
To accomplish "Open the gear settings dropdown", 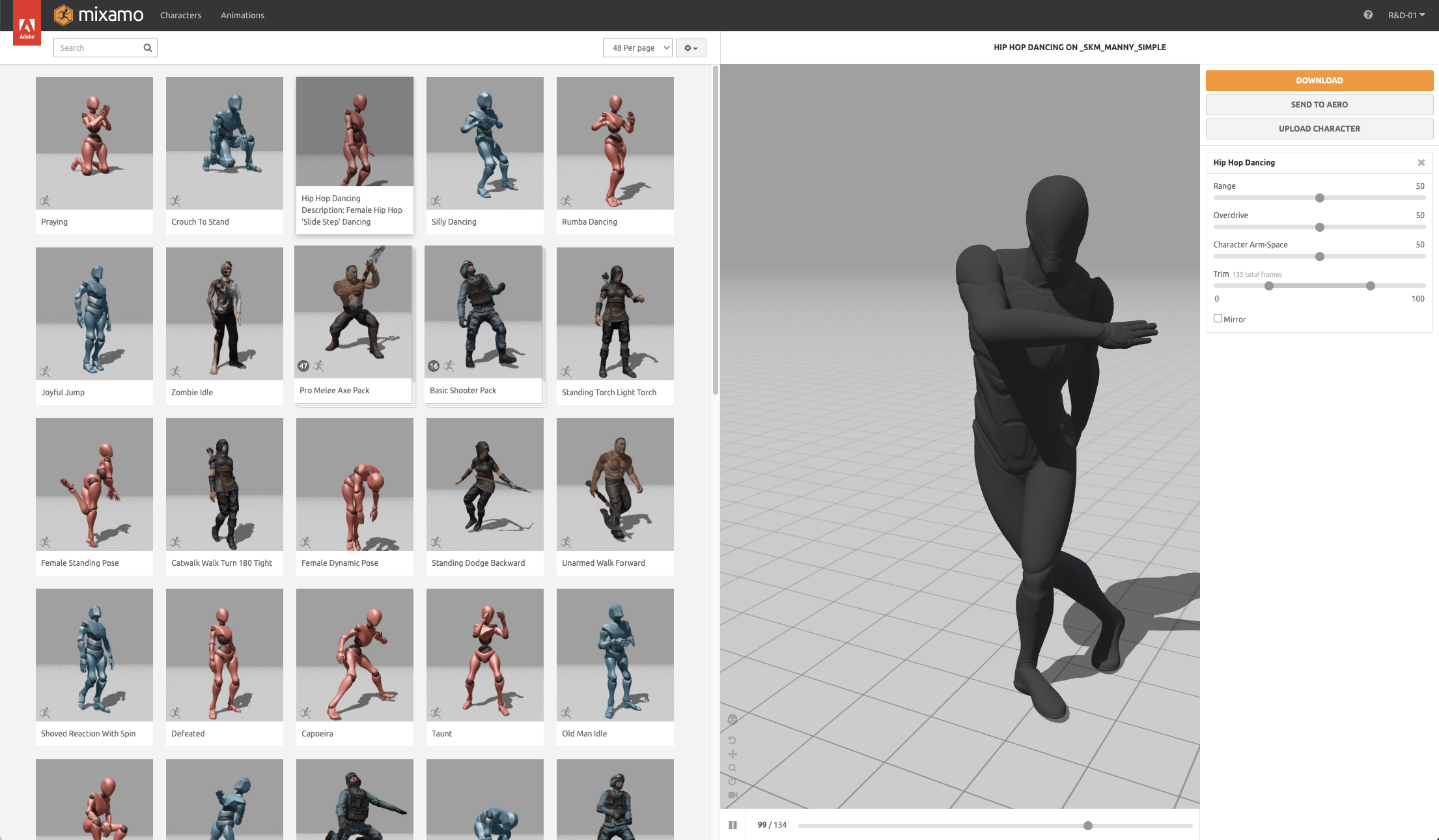I will coord(691,48).
